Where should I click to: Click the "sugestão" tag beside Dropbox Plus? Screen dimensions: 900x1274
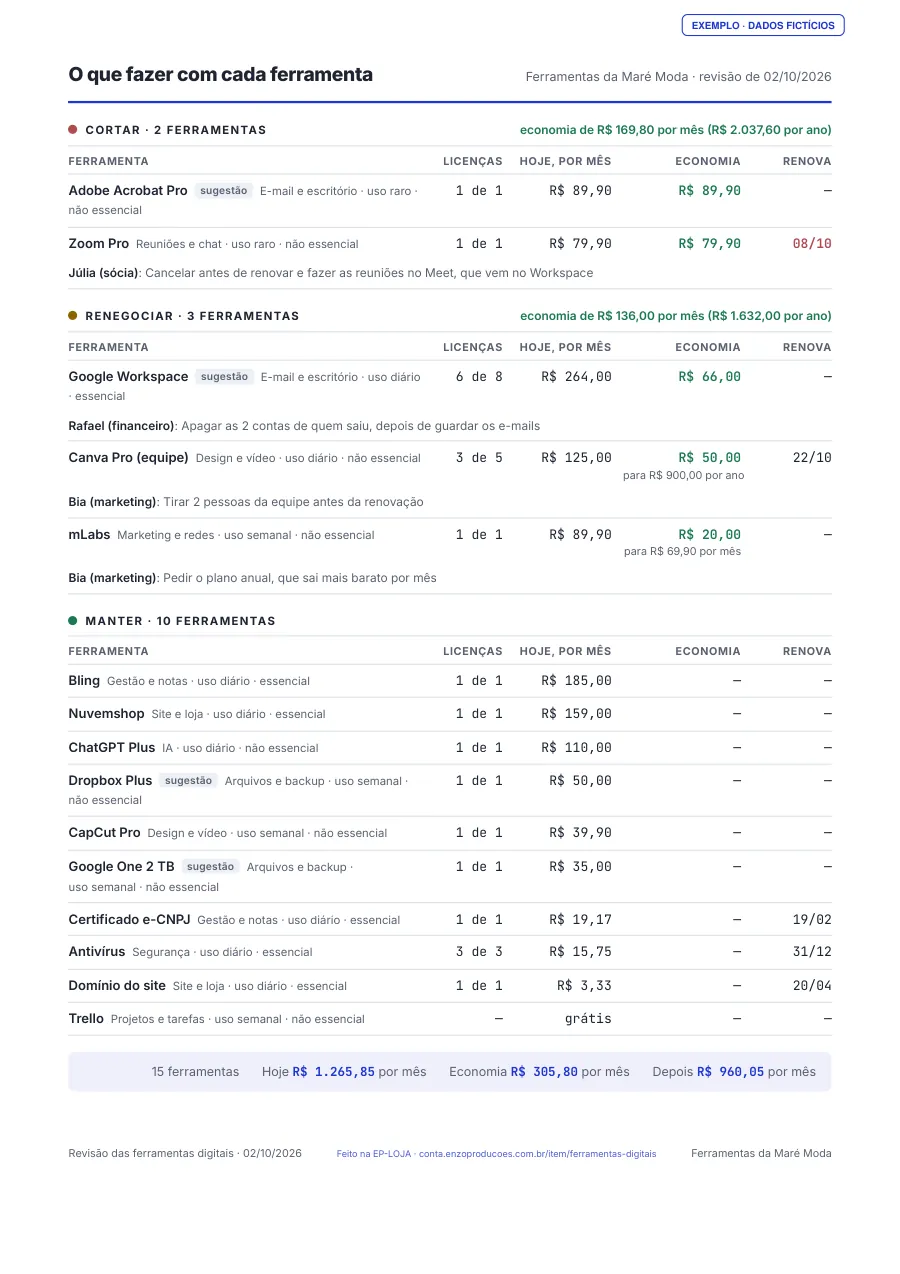tap(188, 780)
